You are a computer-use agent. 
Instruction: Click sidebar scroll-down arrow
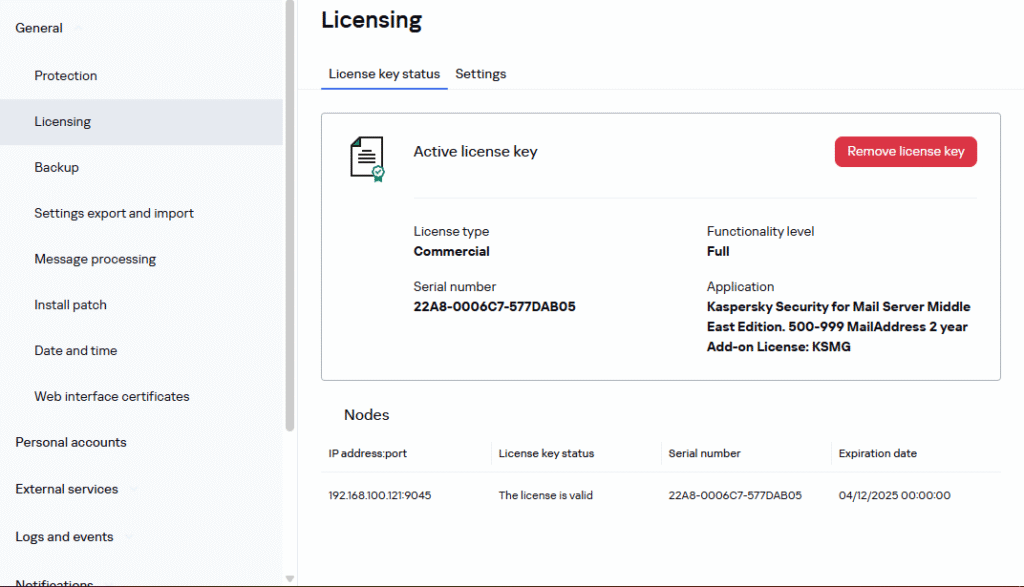[x=290, y=579]
